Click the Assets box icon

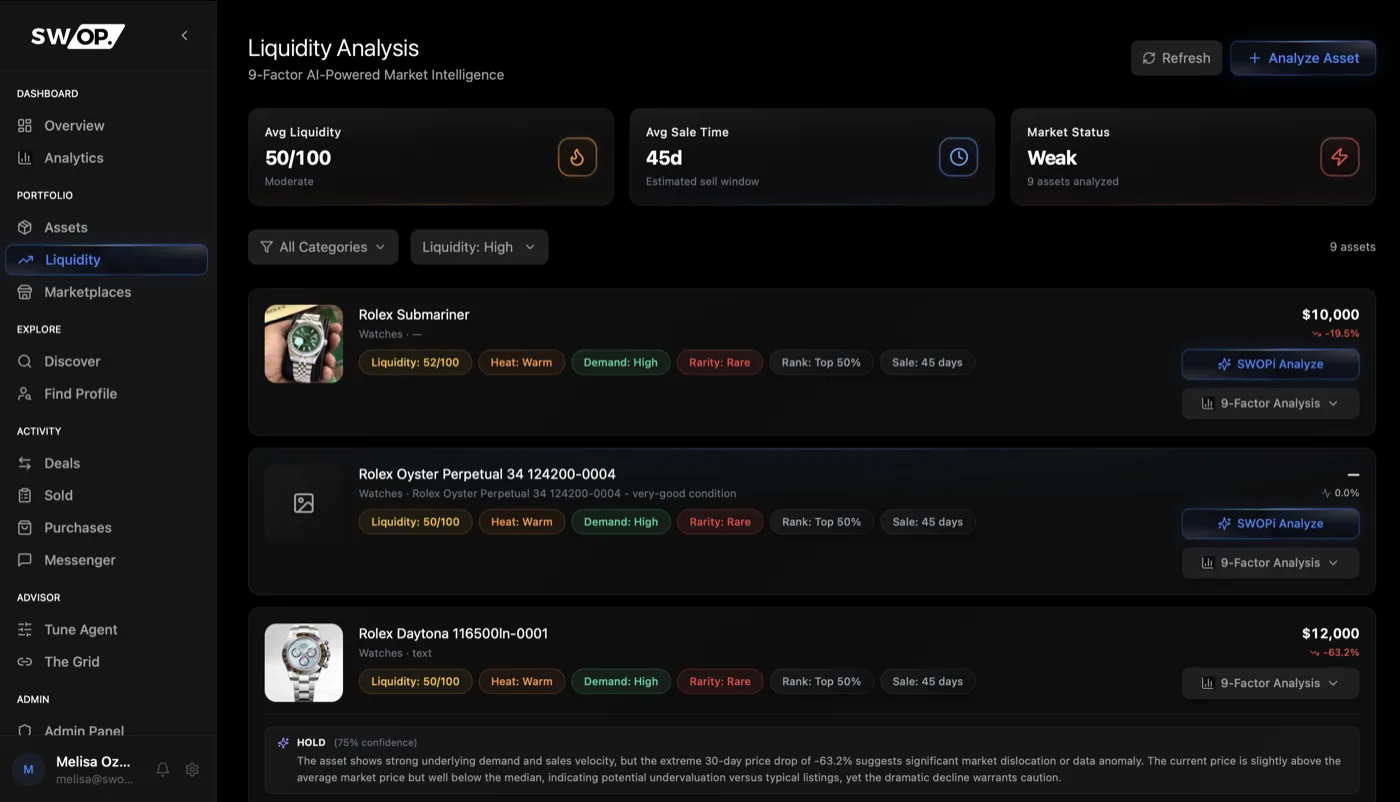[x=25, y=228]
